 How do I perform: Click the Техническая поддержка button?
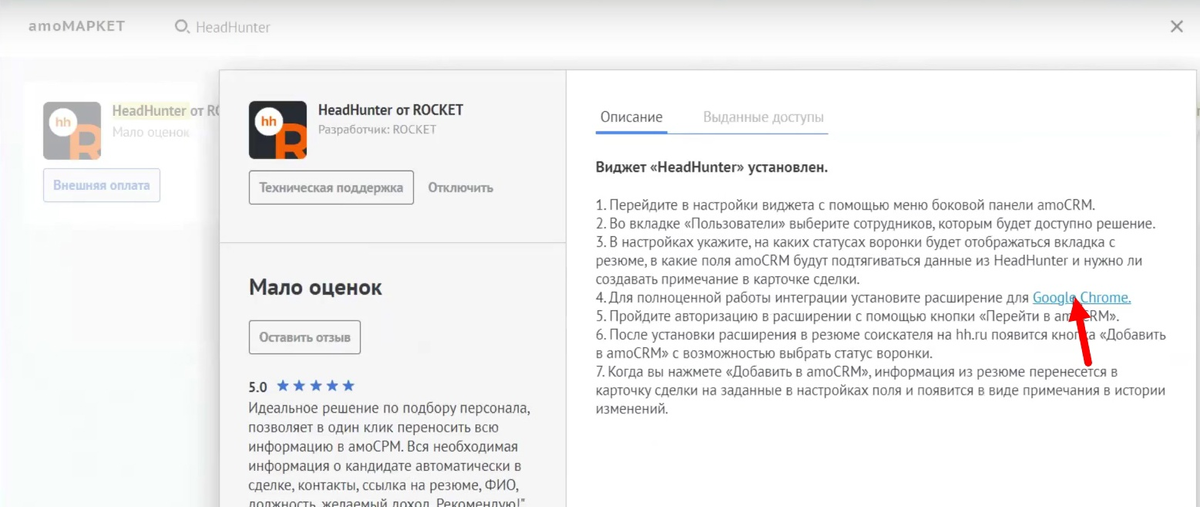(331, 187)
